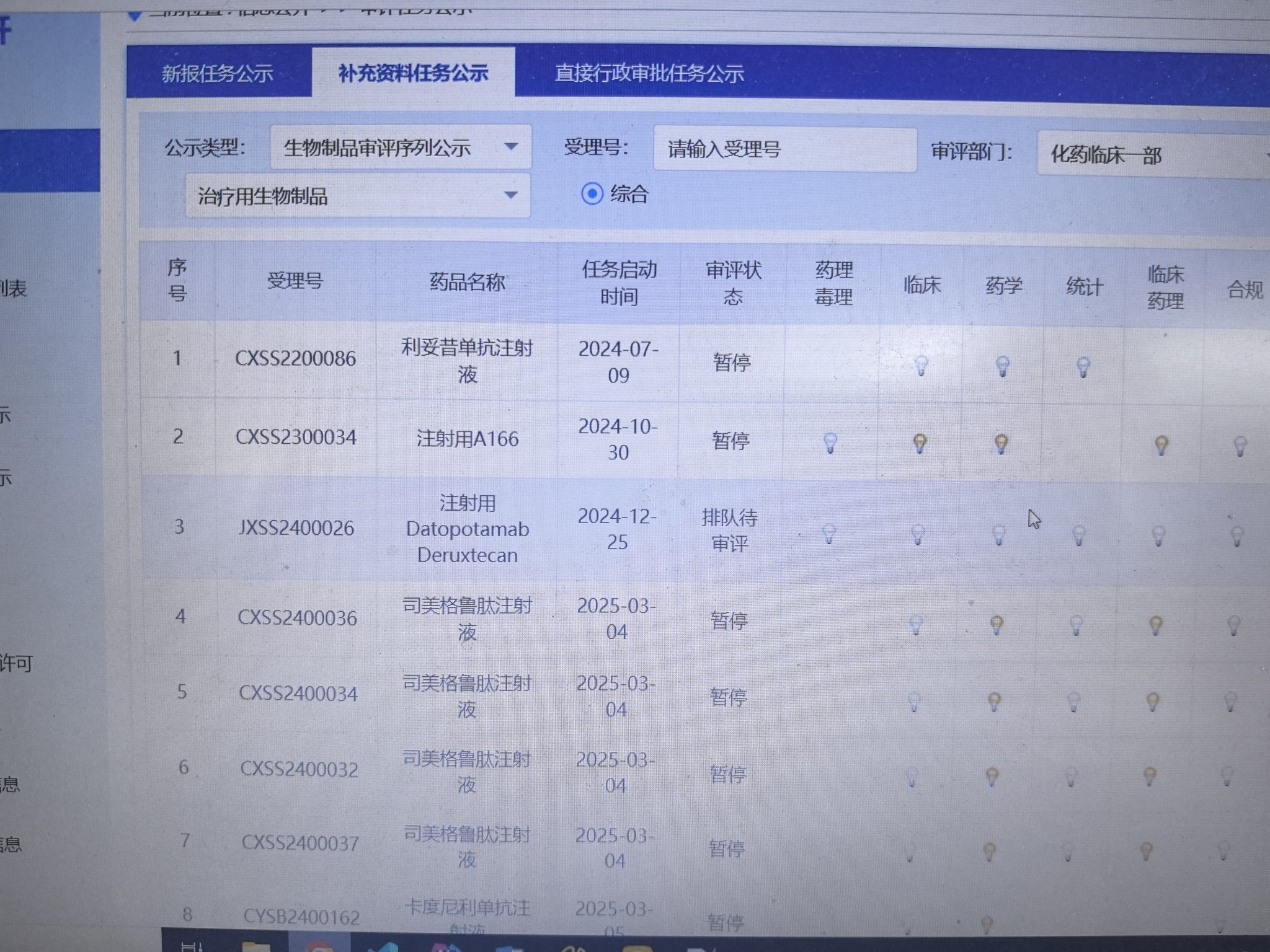This screenshot has width=1270, height=952.
Task: Click the yellow 药学 bulb for CXSS2400036
Action: click(x=997, y=625)
